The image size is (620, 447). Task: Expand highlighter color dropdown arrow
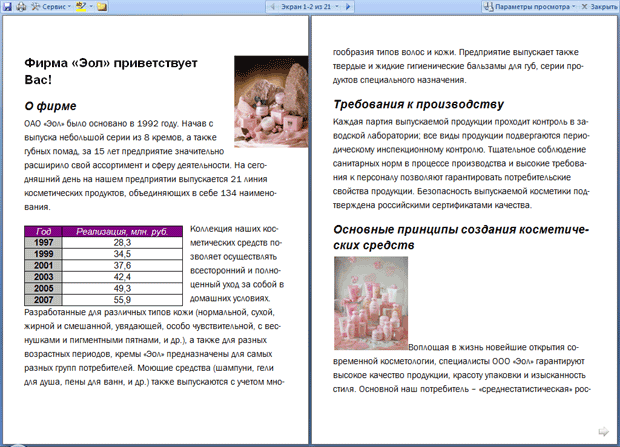(x=91, y=6)
